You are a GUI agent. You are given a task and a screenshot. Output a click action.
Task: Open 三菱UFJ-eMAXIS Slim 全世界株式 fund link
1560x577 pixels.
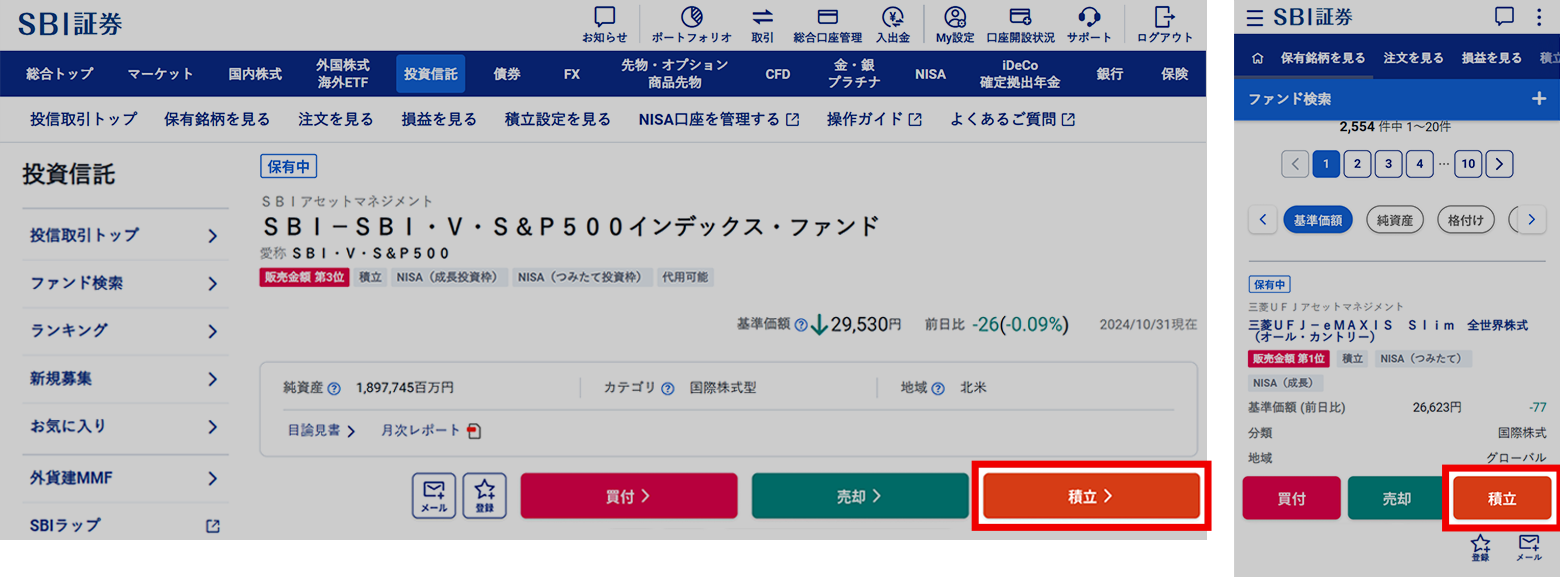point(1389,331)
